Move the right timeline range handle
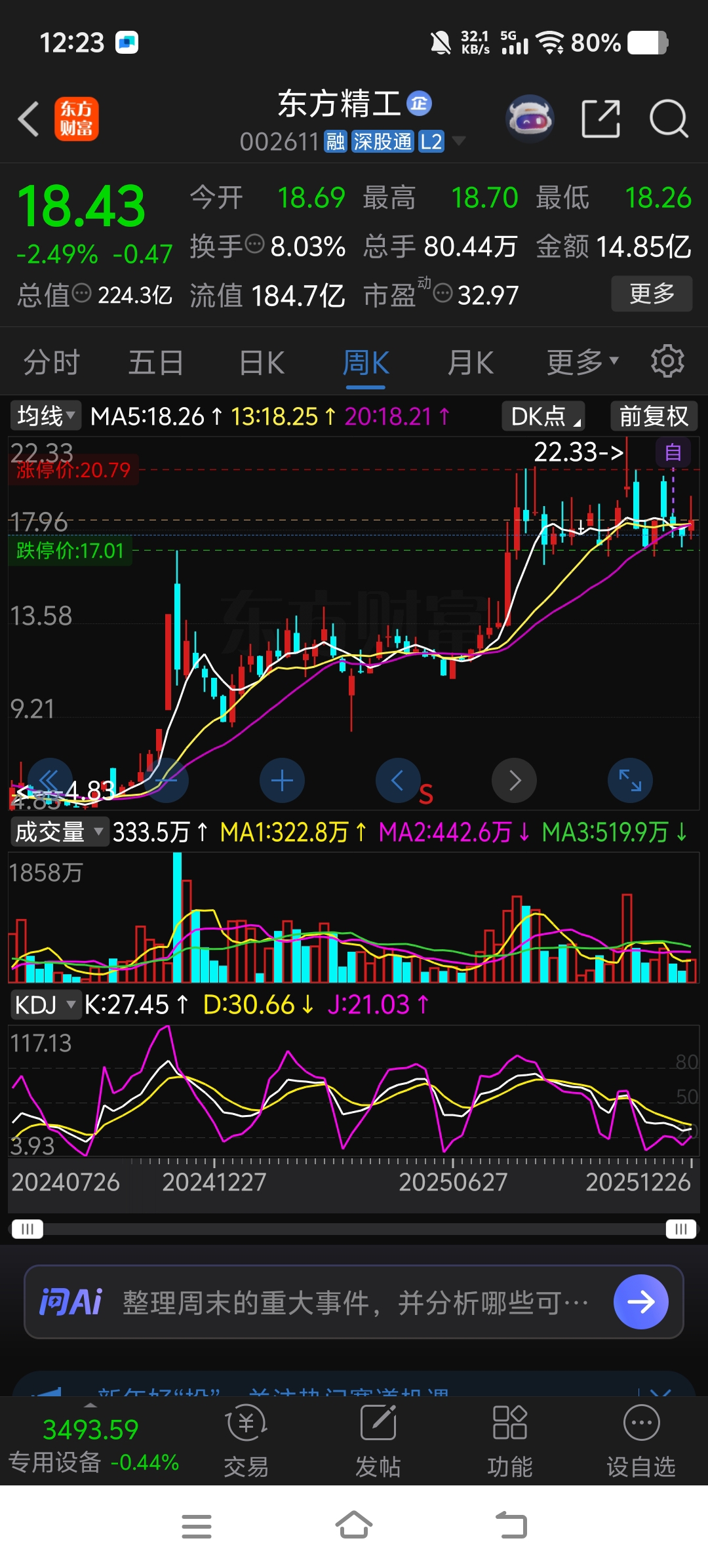This screenshot has height=1568, width=708. tap(680, 1228)
